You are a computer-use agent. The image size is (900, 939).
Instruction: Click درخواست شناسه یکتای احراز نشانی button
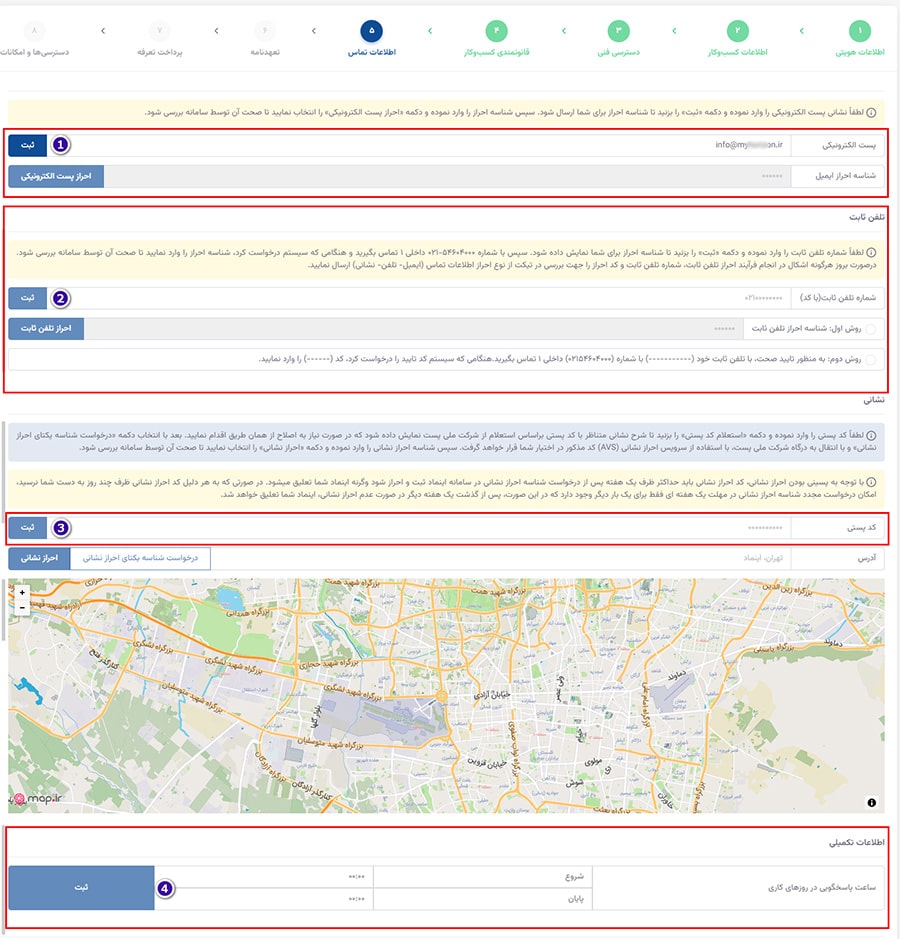[140, 558]
